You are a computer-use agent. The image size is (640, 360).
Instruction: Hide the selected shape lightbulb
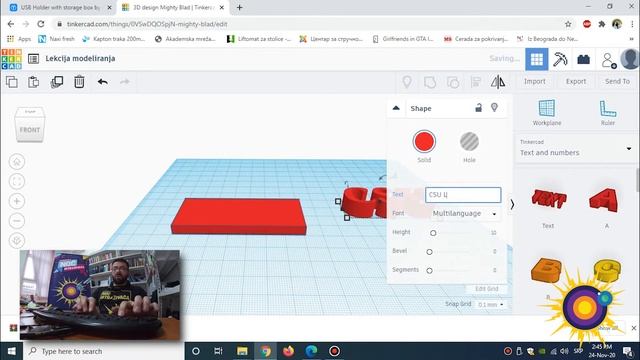[494, 107]
